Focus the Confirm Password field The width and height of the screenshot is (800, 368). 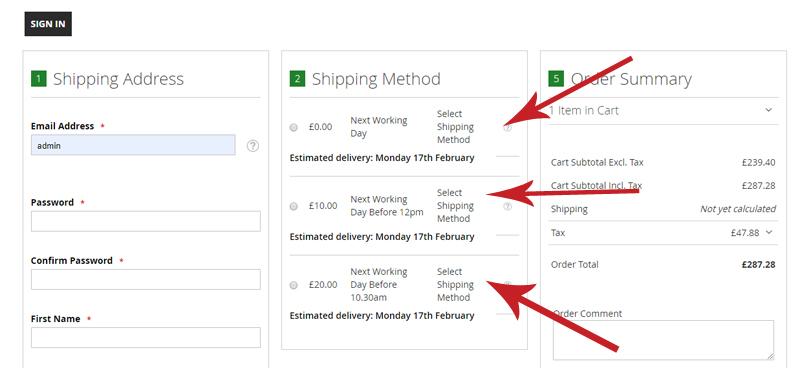(x=146, y=280)
